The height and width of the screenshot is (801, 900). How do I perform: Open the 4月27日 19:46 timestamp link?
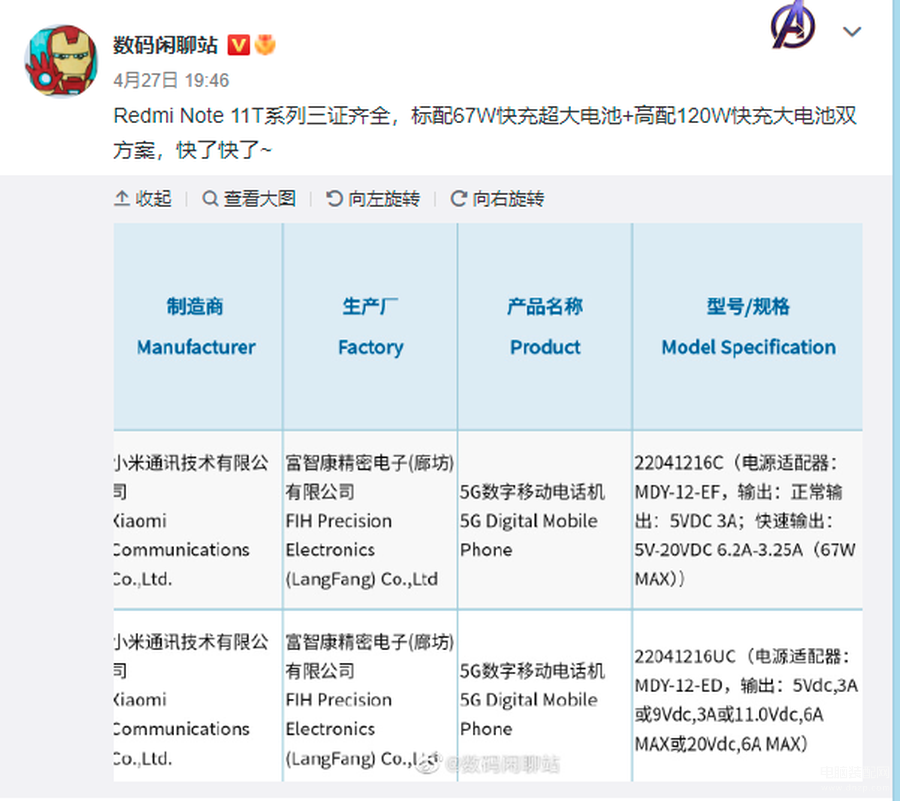(171, 80)
